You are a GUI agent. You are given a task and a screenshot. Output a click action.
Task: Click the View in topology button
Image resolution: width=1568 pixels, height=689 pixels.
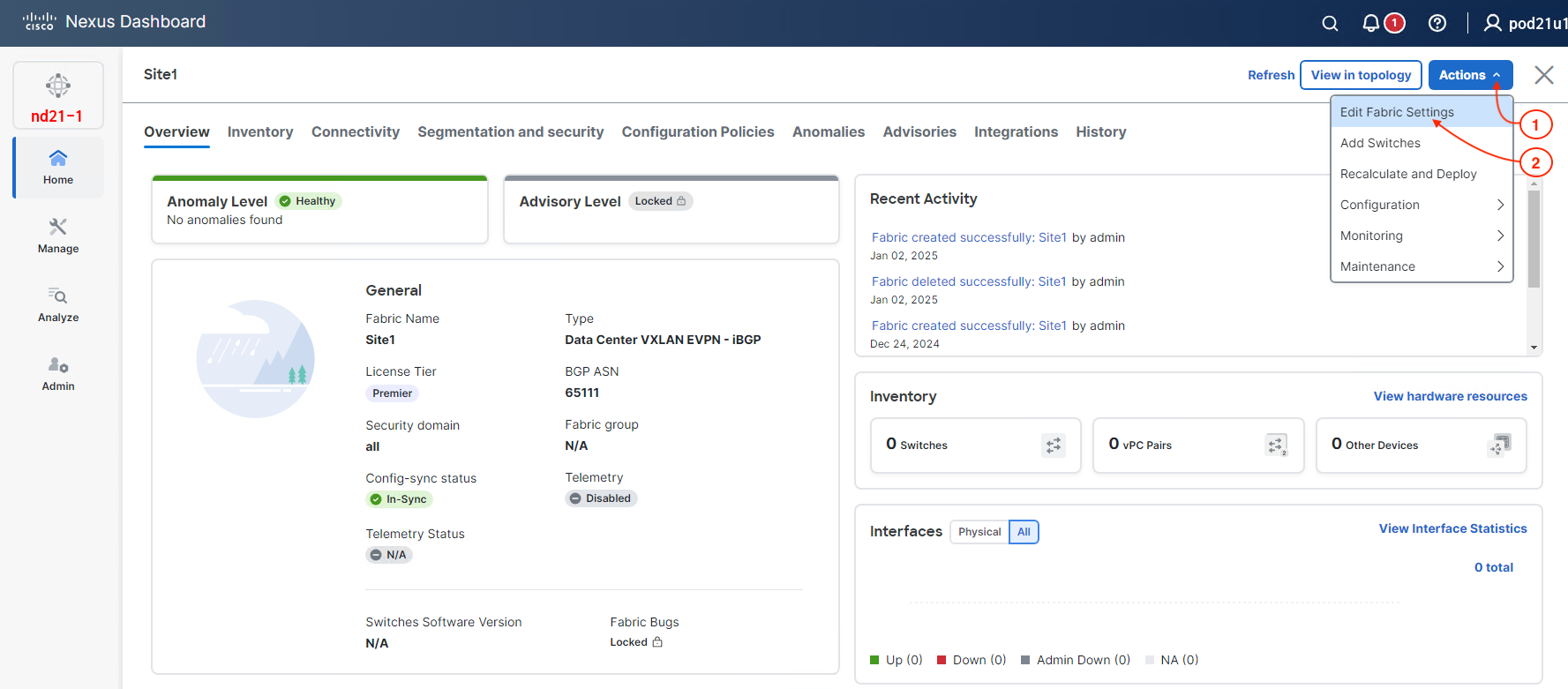(1361, 75)
